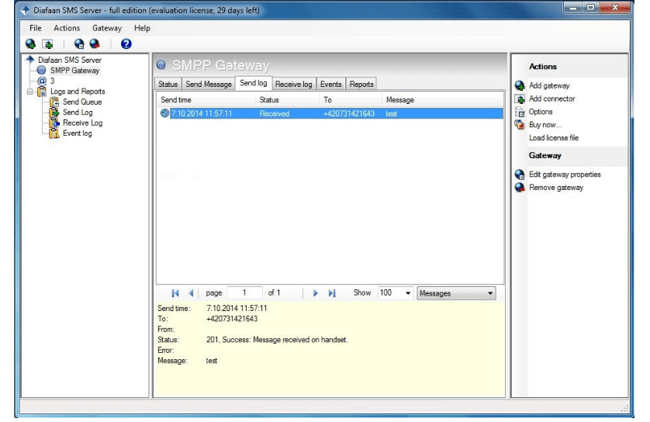Screen dimensions: 650x422
Task: Click the SMPP Gateway header globe icon
Action: 161,65
